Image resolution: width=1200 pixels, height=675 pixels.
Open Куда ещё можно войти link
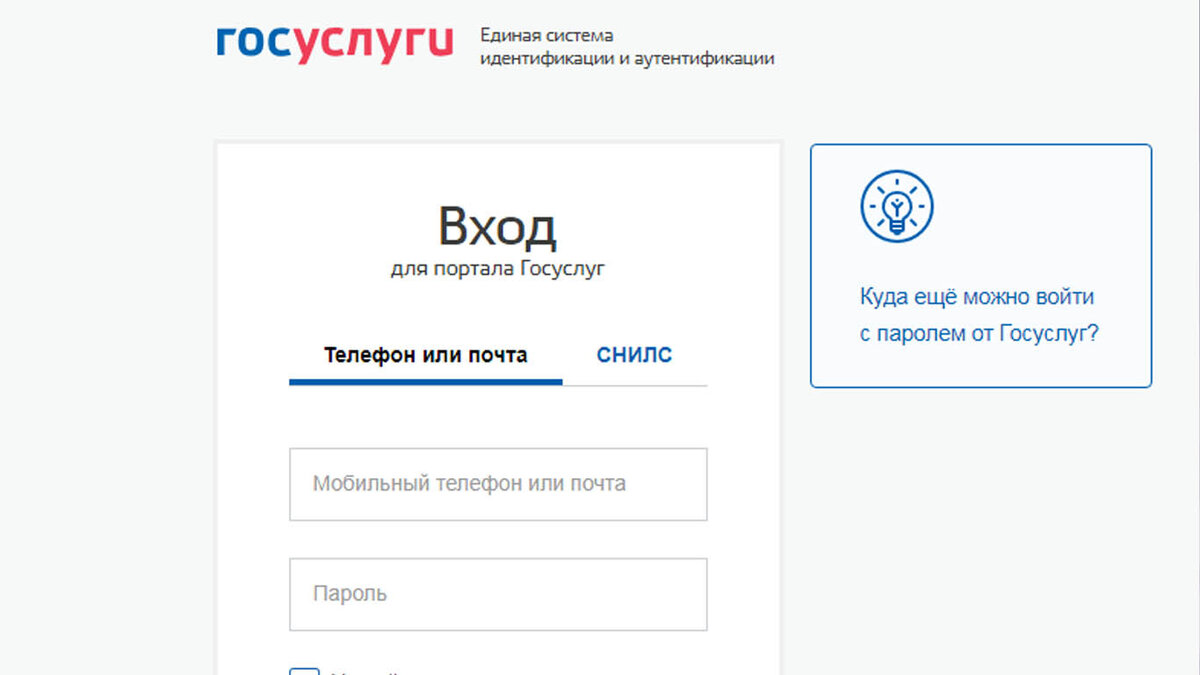(x=979, y=316)
